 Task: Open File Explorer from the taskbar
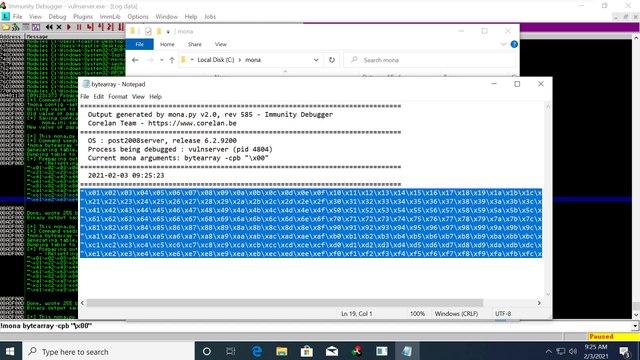282,351
